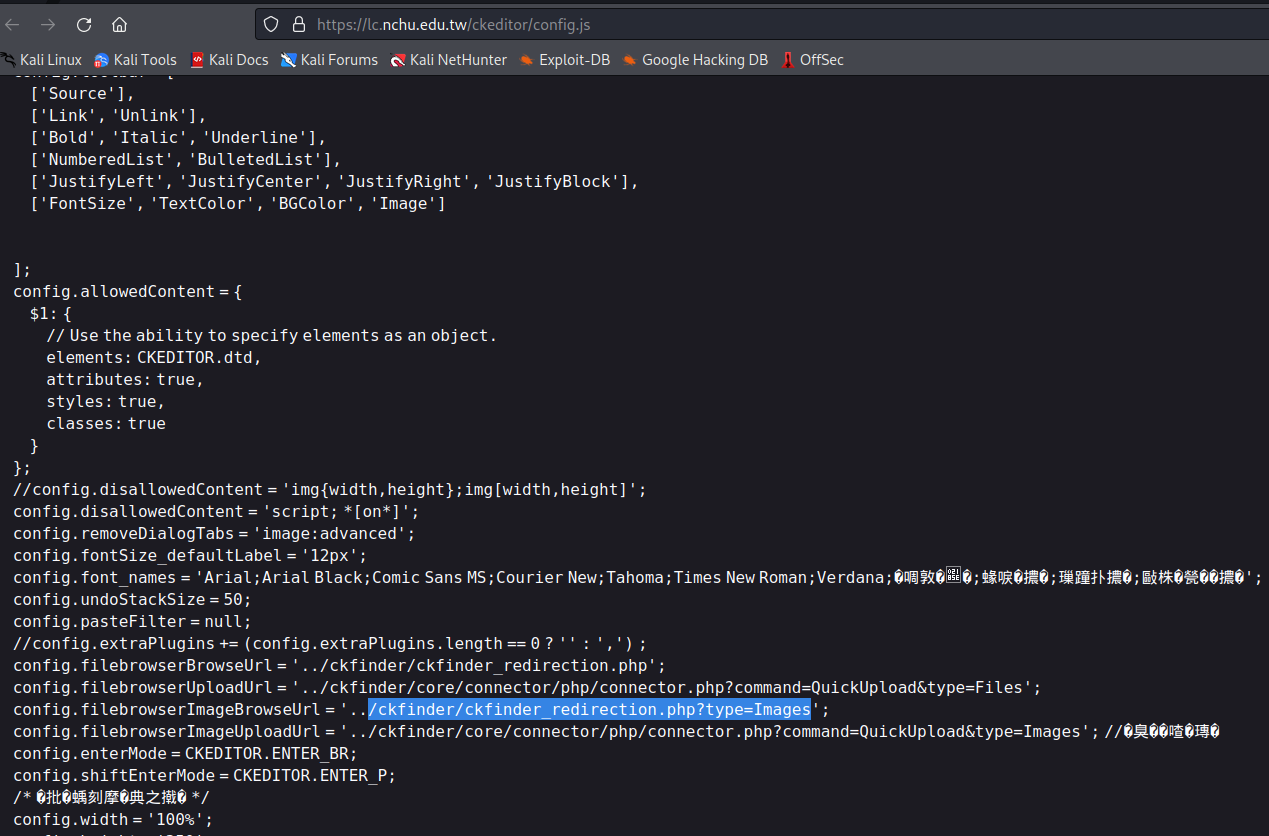Click the commented config.extraPlugins line

330,644
